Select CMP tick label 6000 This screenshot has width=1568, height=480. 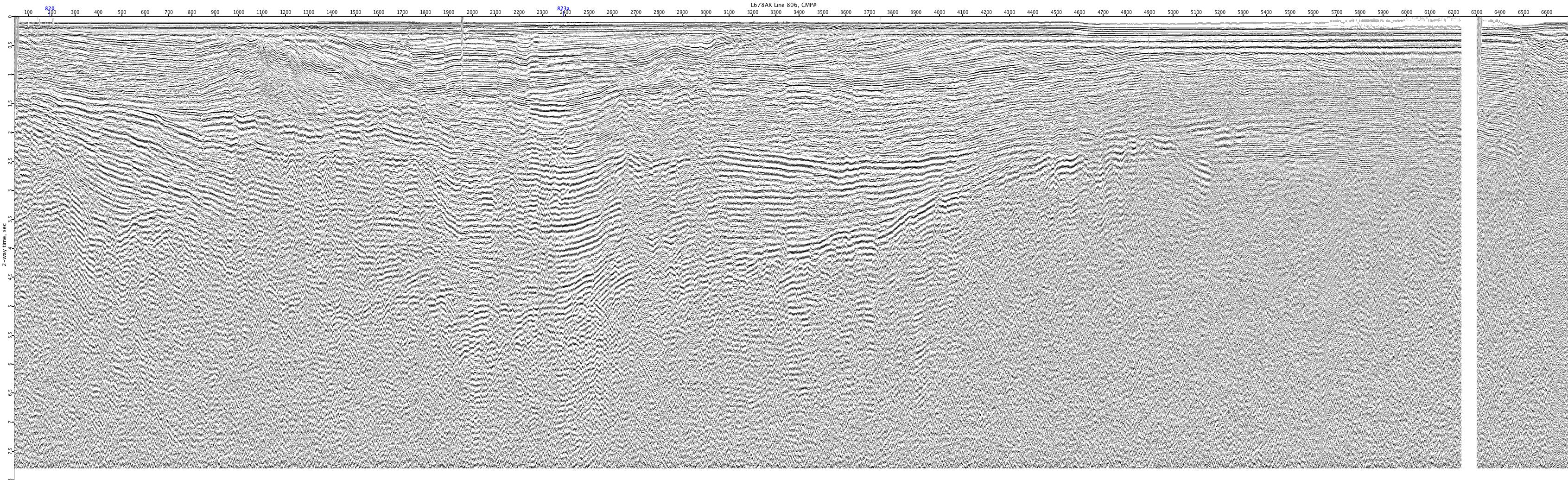(1406, 13)
